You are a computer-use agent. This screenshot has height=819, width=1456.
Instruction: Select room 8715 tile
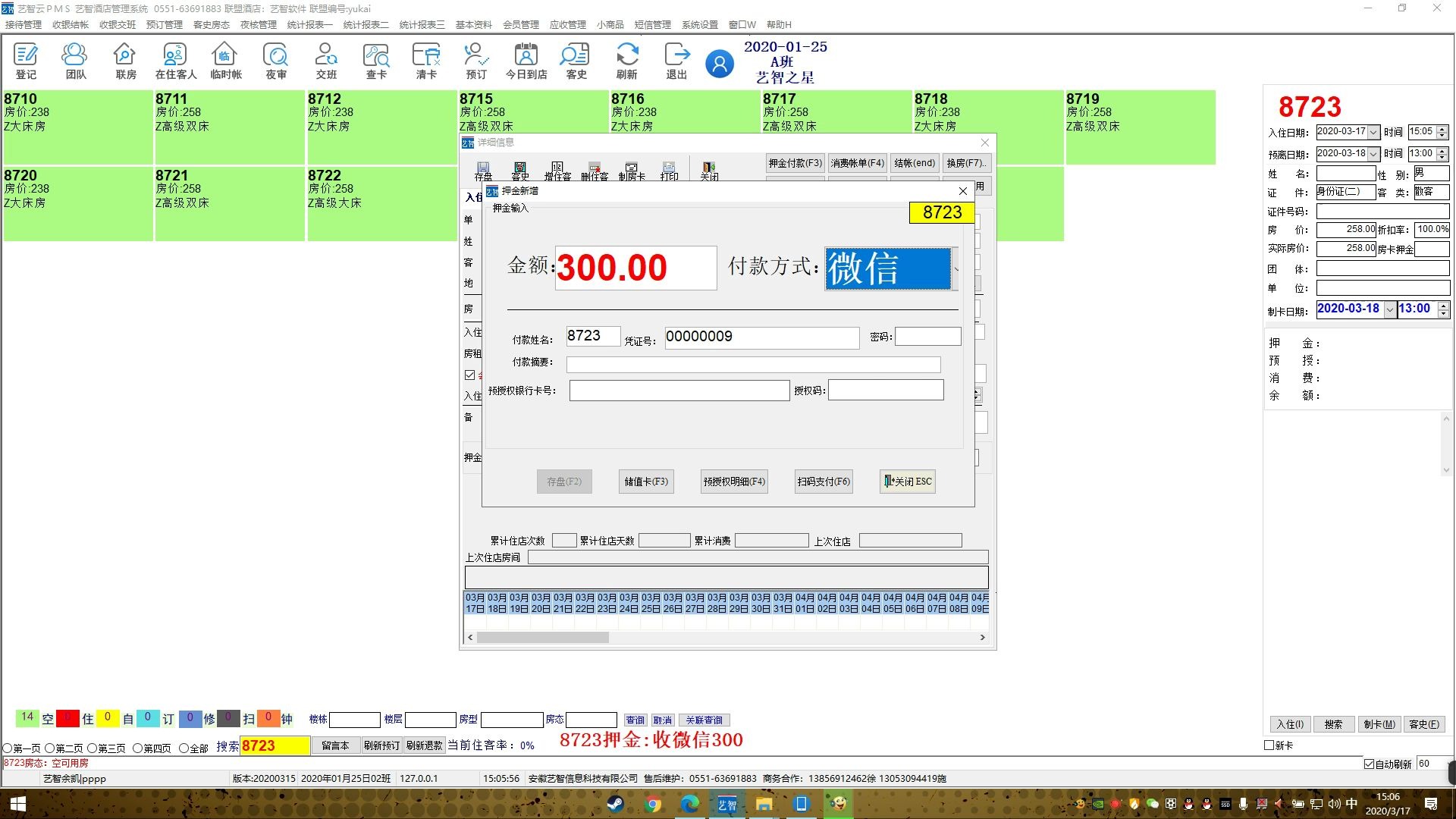pyautogui.click(x=534, y=112)
